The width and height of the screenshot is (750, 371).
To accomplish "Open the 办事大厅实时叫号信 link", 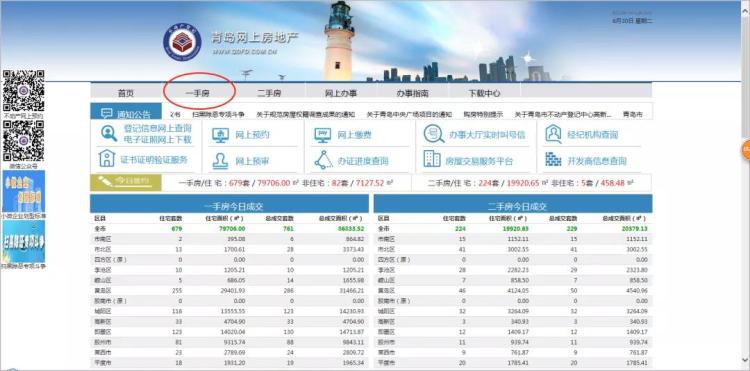I will tap(487, 135).
